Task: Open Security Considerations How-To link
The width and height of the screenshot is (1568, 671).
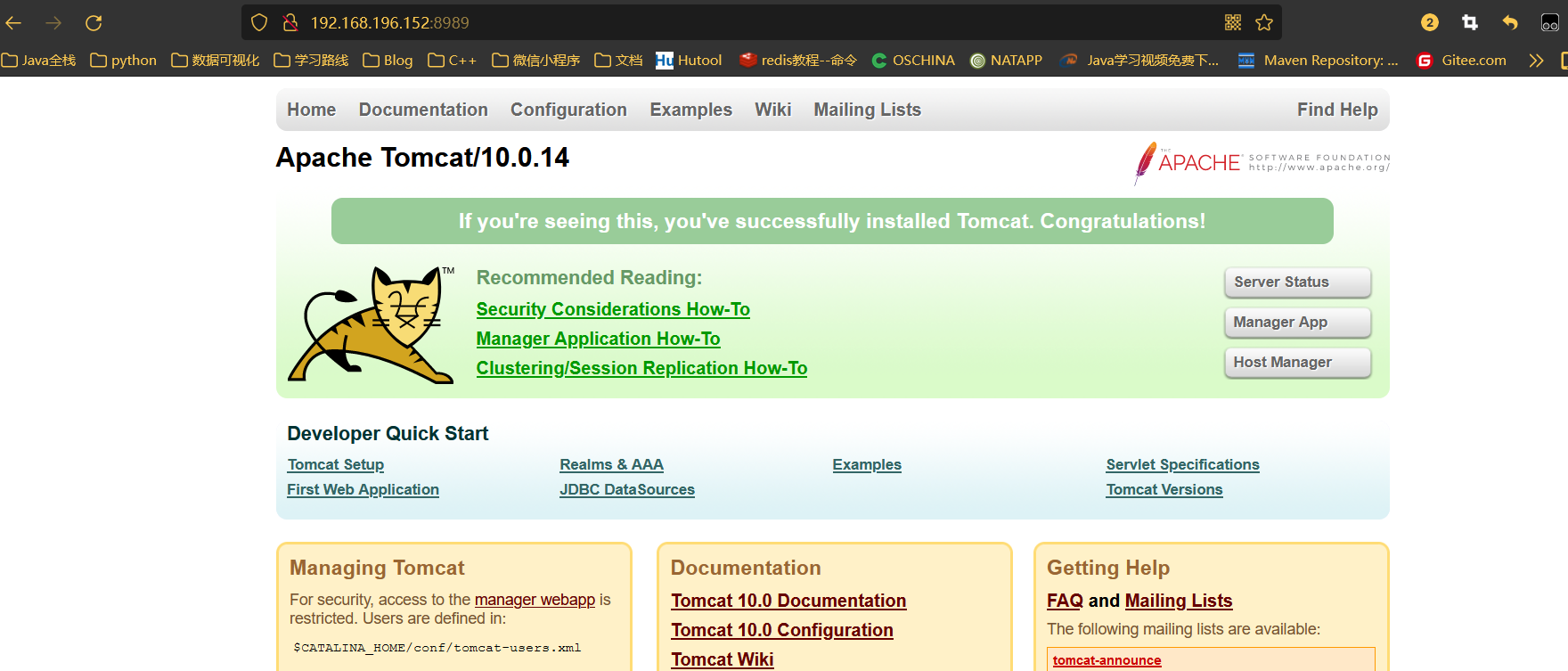Action: (613, 309)
